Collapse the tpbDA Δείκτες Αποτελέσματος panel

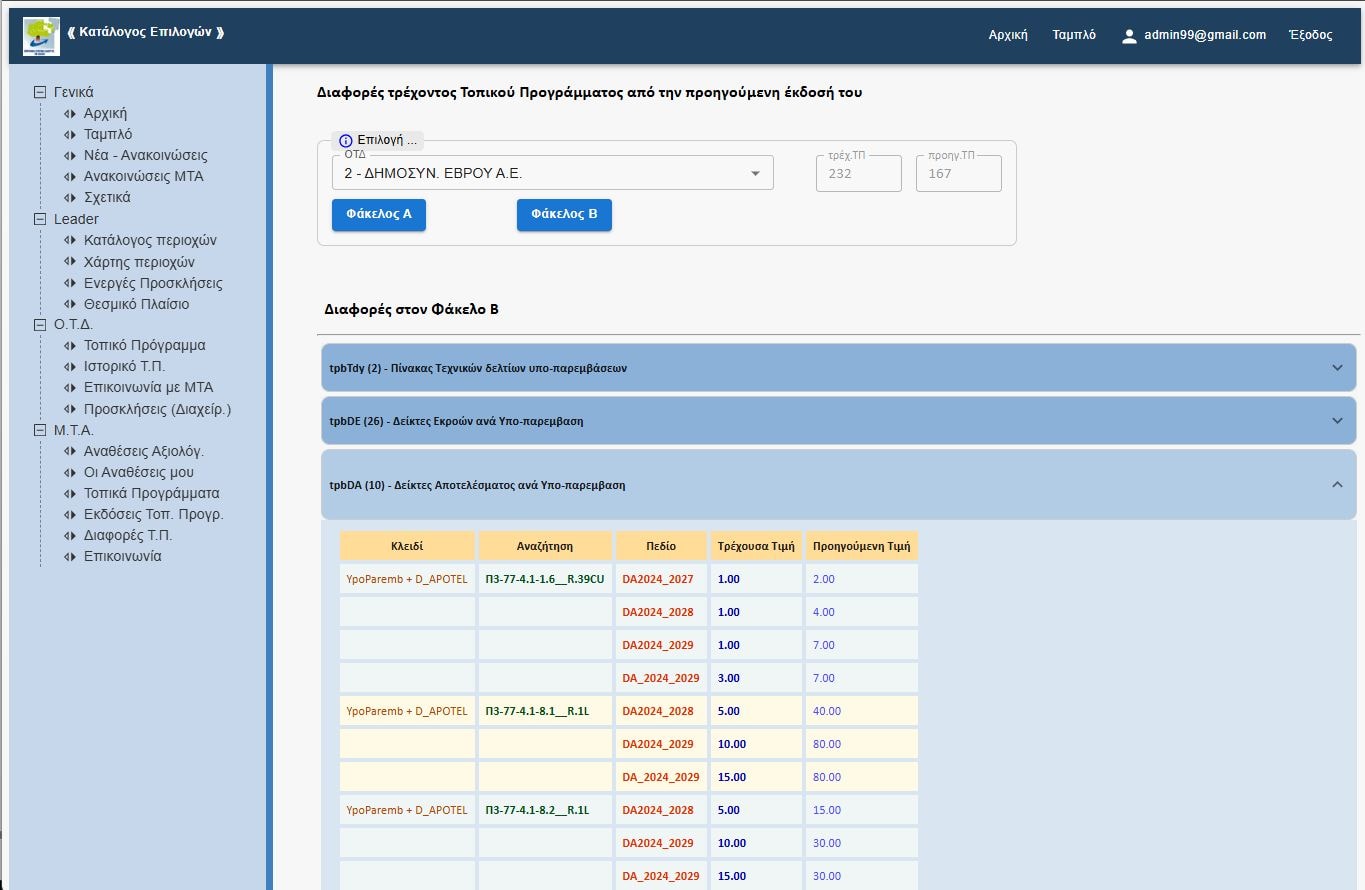[1337, 485]
